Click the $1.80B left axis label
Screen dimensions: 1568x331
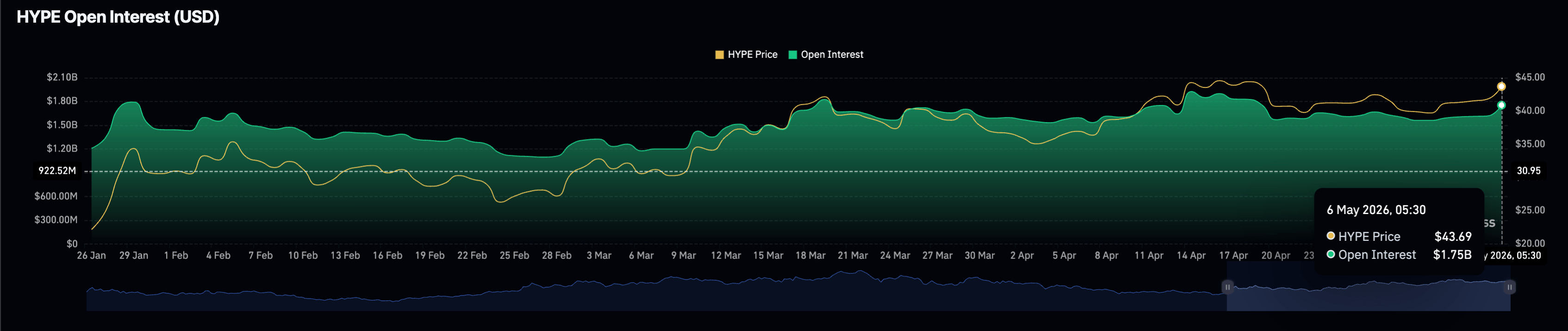pyautogui.click(x=62, y=101)
